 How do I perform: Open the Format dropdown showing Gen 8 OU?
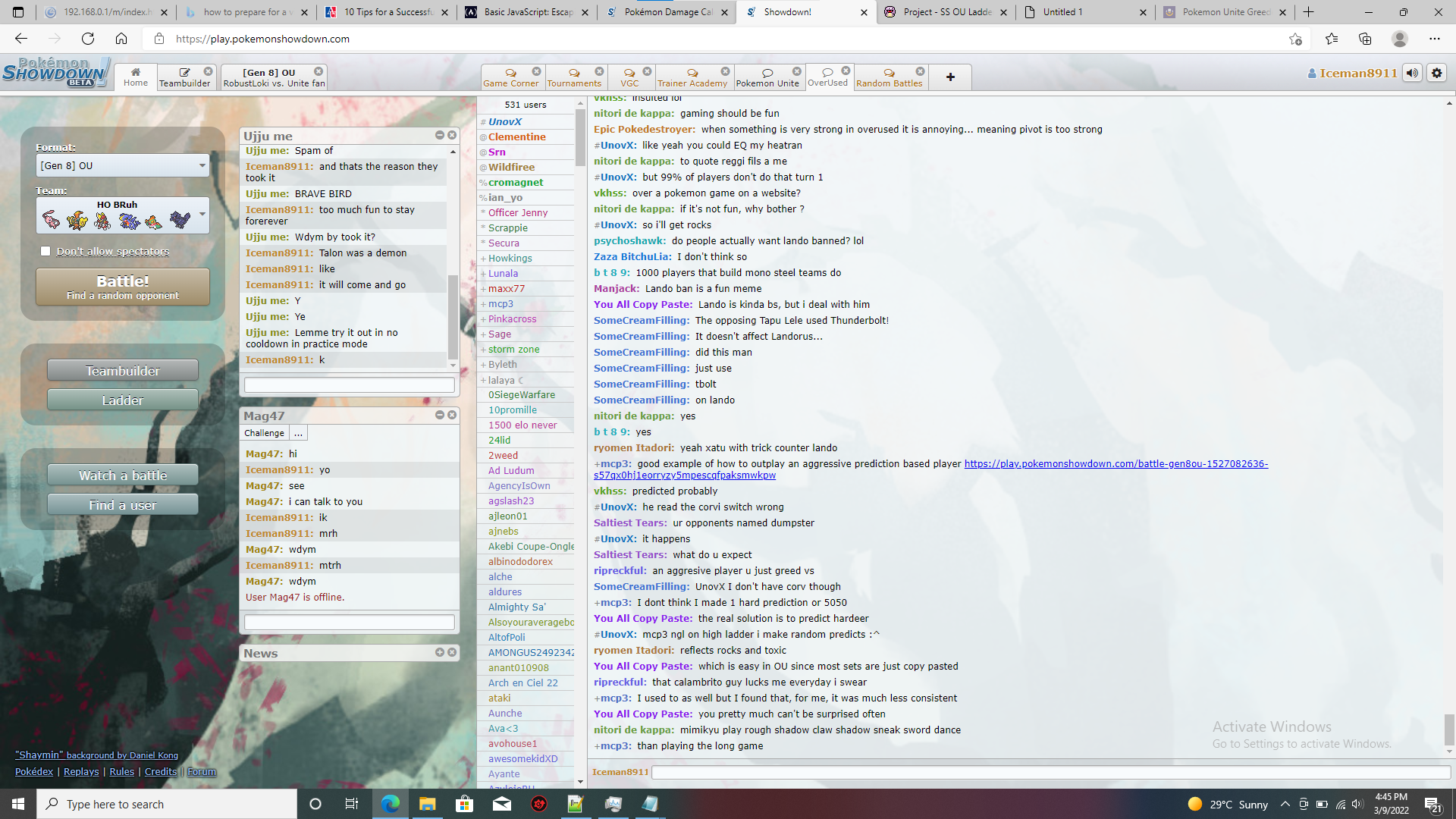click(123, 165)
